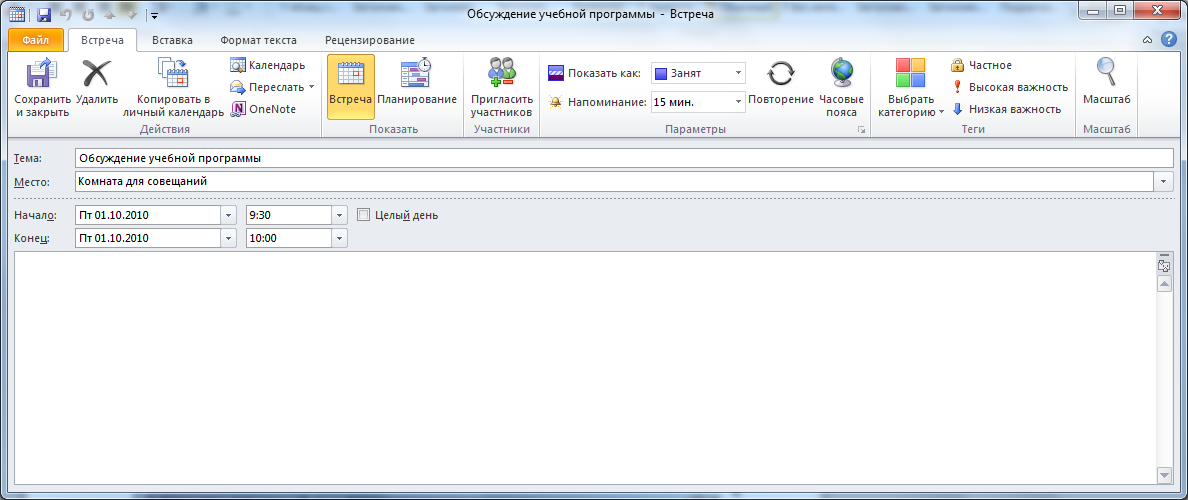Click the Место location field

(614, 182)
